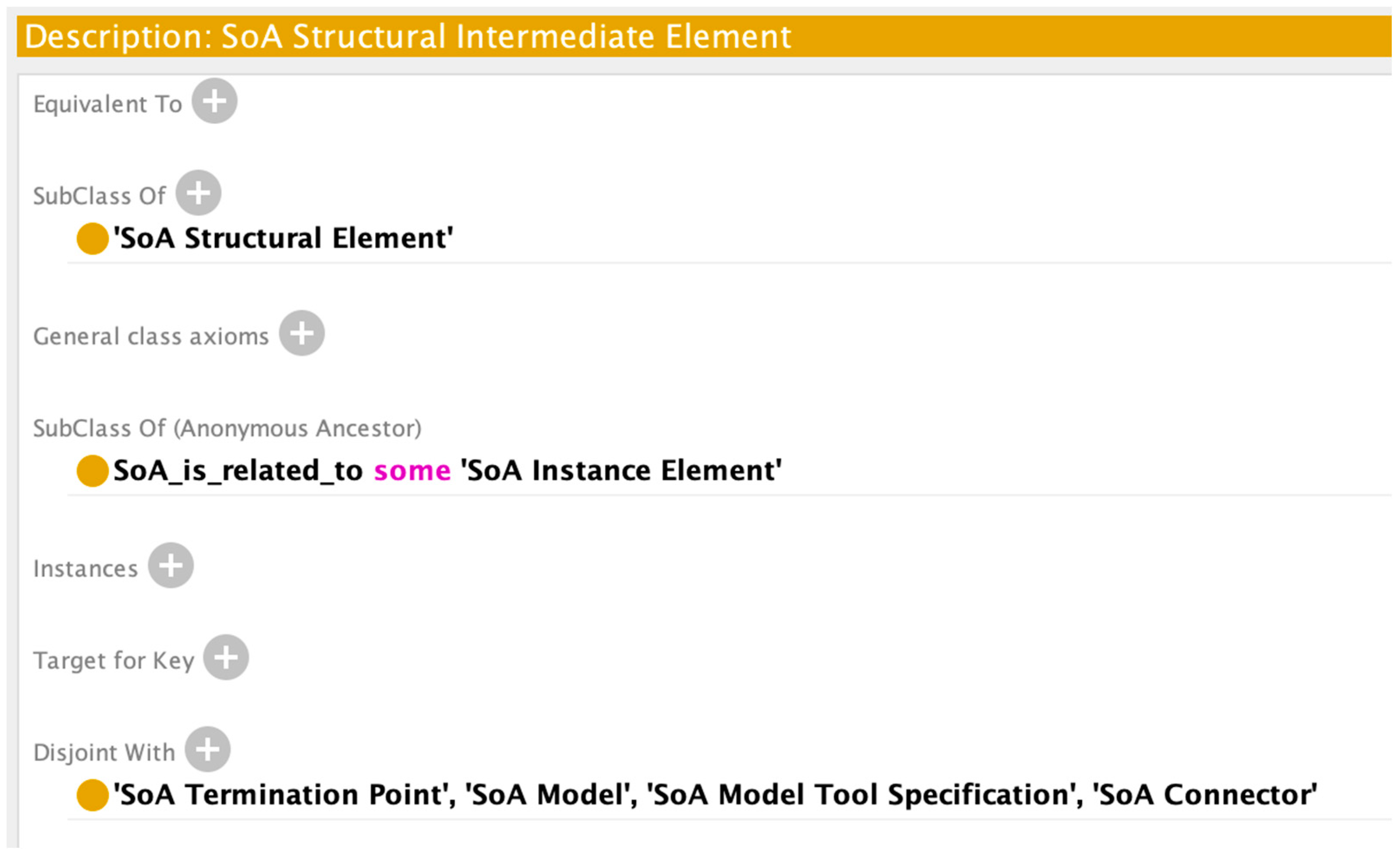Click the Disjoint With row class icon
This screenshot has width=1400, height=856.
(93, 795)
